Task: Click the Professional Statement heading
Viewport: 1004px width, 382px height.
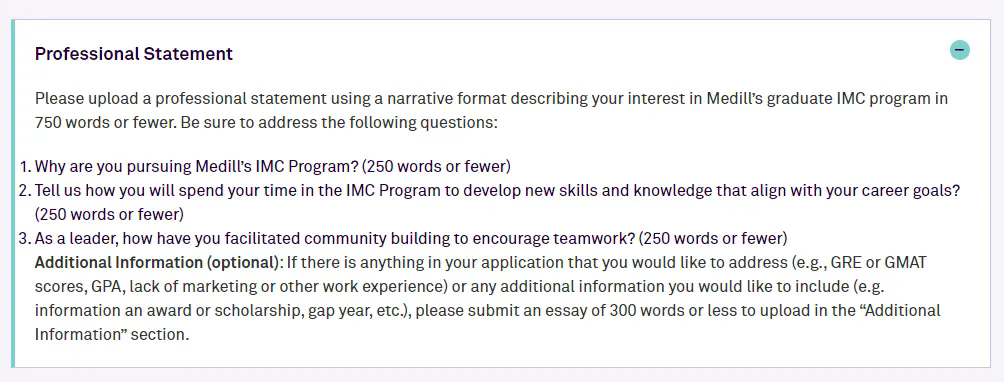Action: tap(134, 54)
